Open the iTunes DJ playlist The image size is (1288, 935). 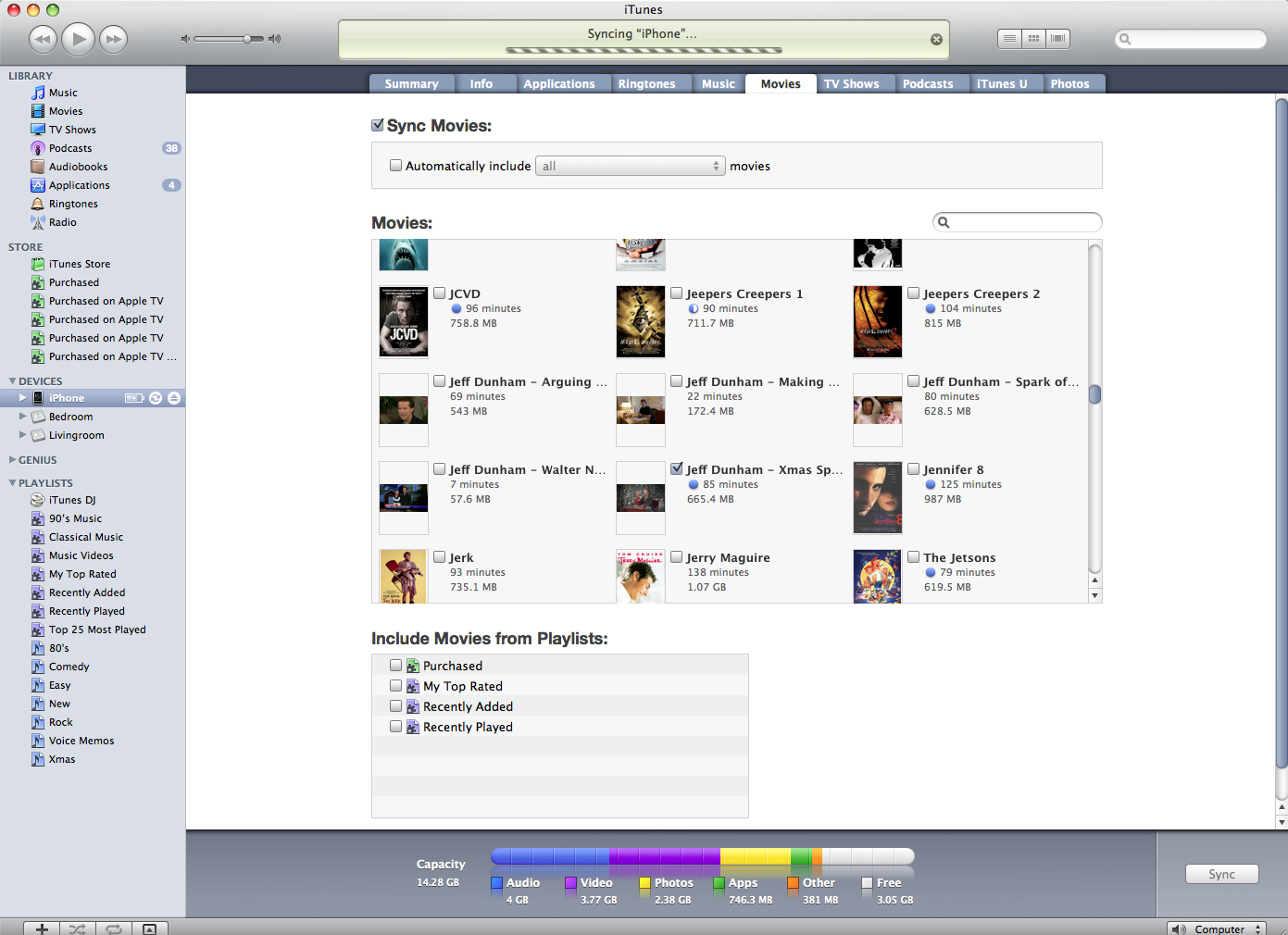click(x=72, y=500)
